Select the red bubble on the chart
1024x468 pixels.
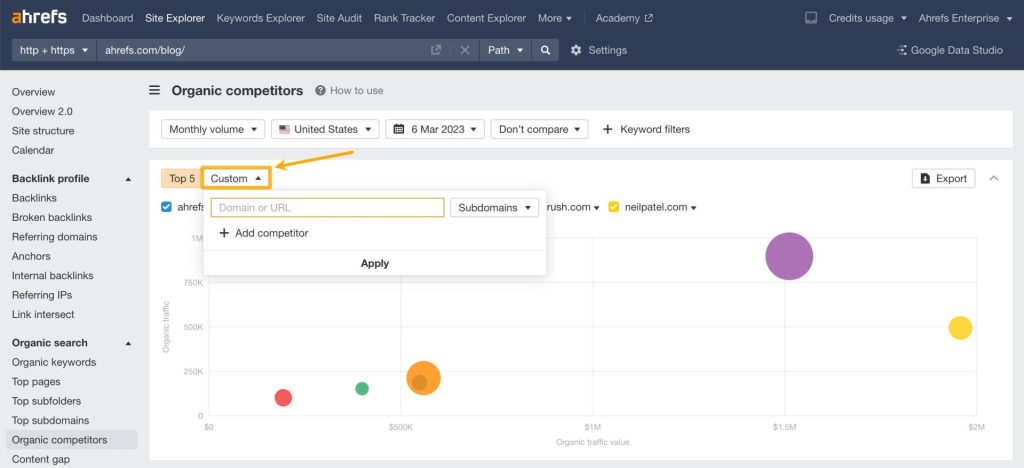click(283, 398)
